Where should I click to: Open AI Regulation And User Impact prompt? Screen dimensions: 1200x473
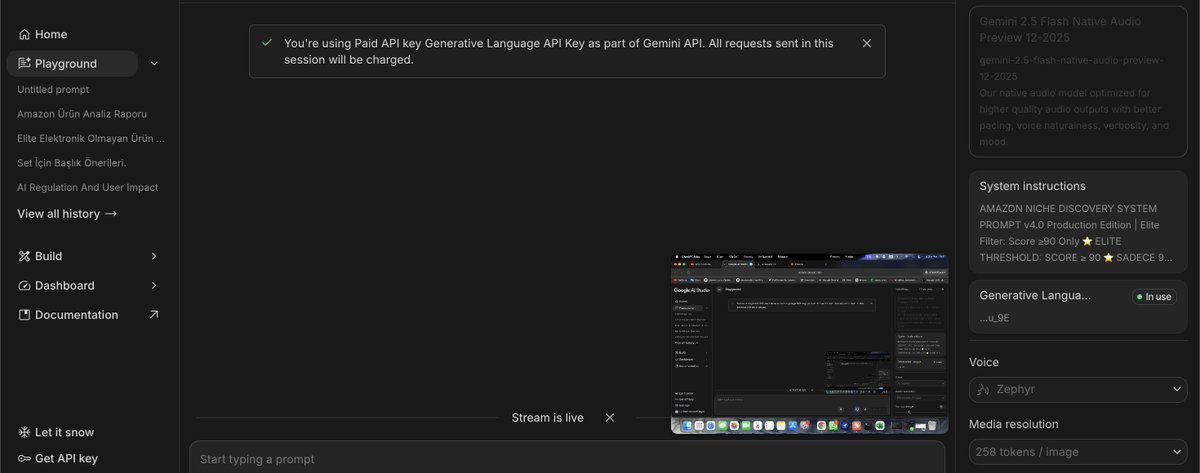click(x=87, y=187)
